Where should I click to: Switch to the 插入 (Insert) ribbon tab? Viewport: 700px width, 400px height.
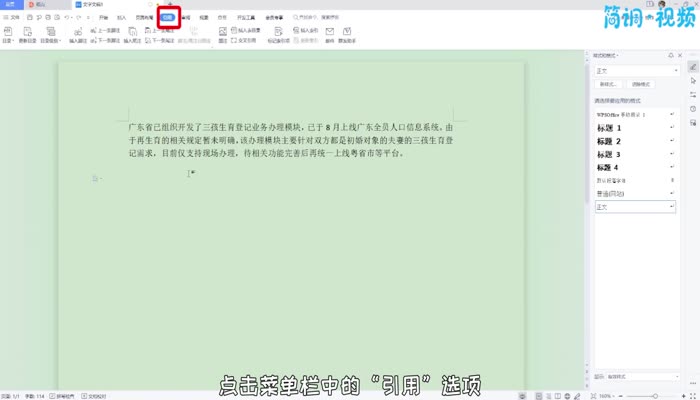[121, 17]
